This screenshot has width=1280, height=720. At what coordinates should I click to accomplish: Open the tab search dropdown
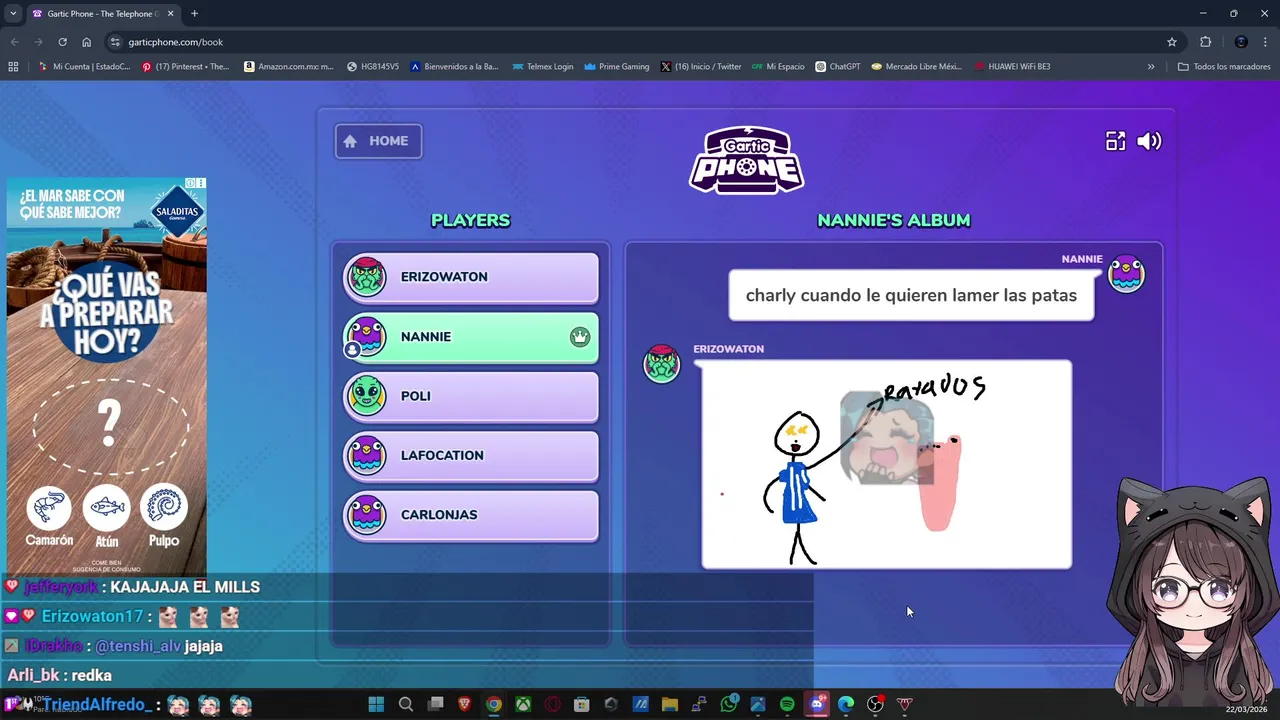coord(13,14)
